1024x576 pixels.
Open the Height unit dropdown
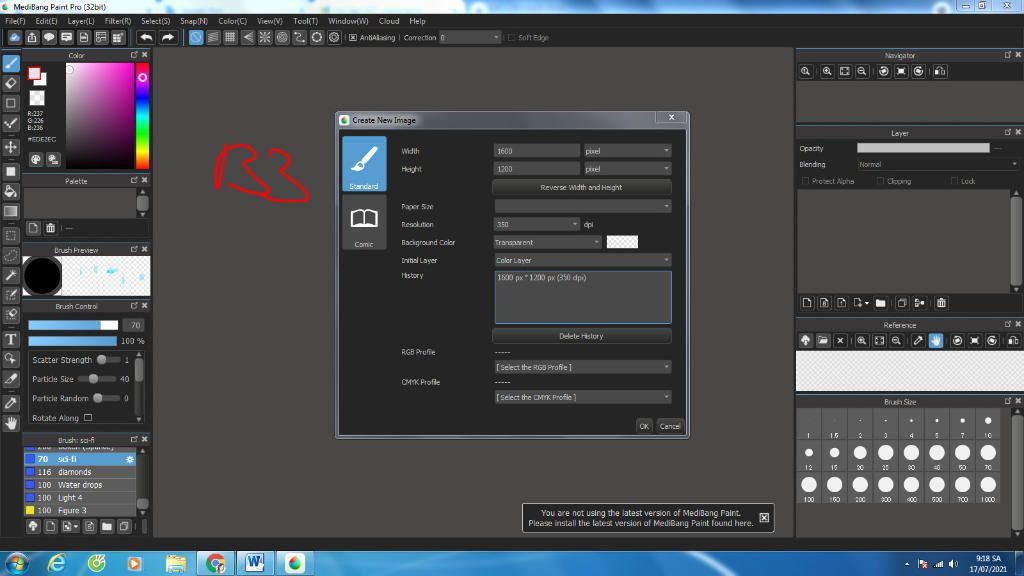(627, 169)
